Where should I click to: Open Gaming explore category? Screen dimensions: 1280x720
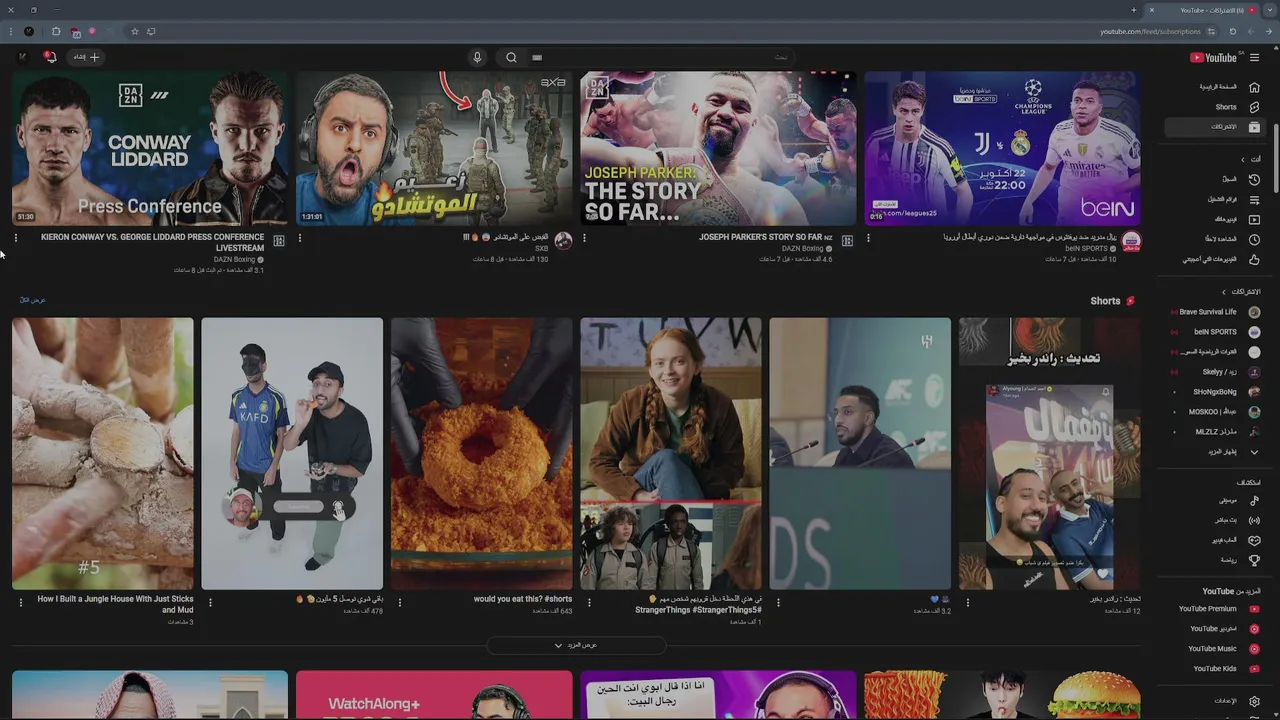[x=1213, y=540]
